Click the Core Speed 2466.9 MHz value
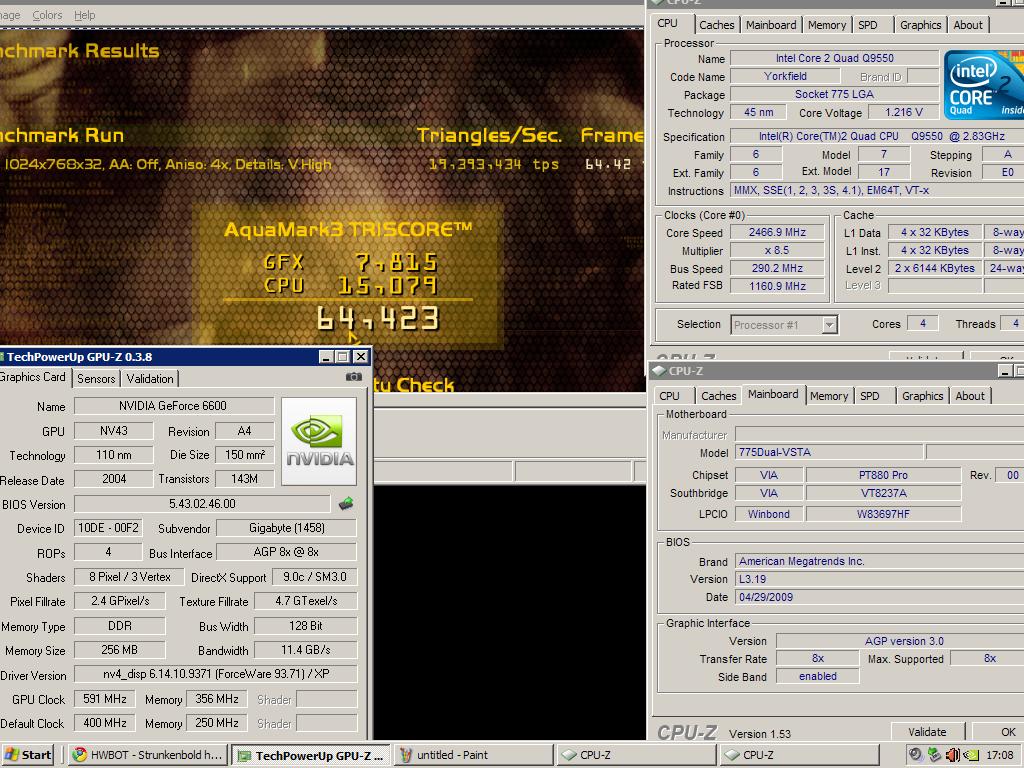This screenshot has height=768, width=1024. pos(777,232)
